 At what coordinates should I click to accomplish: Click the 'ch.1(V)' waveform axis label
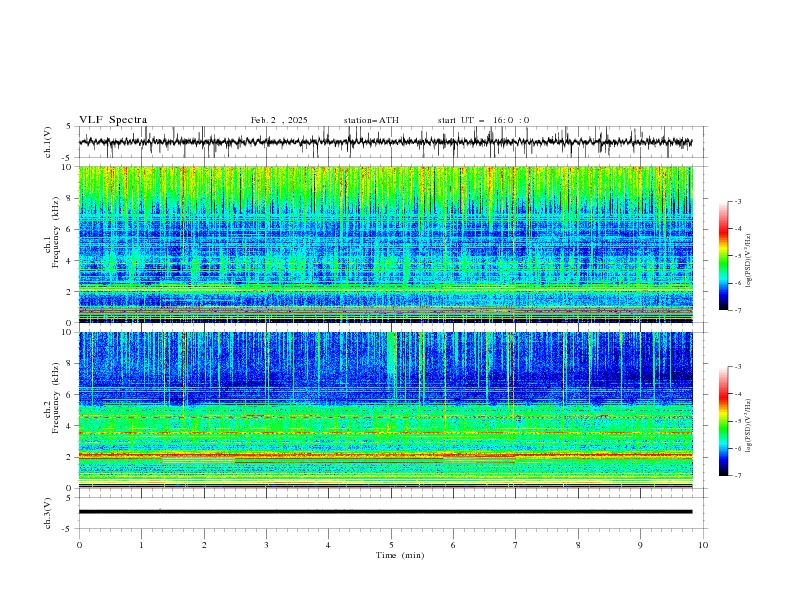click(48, 142)
